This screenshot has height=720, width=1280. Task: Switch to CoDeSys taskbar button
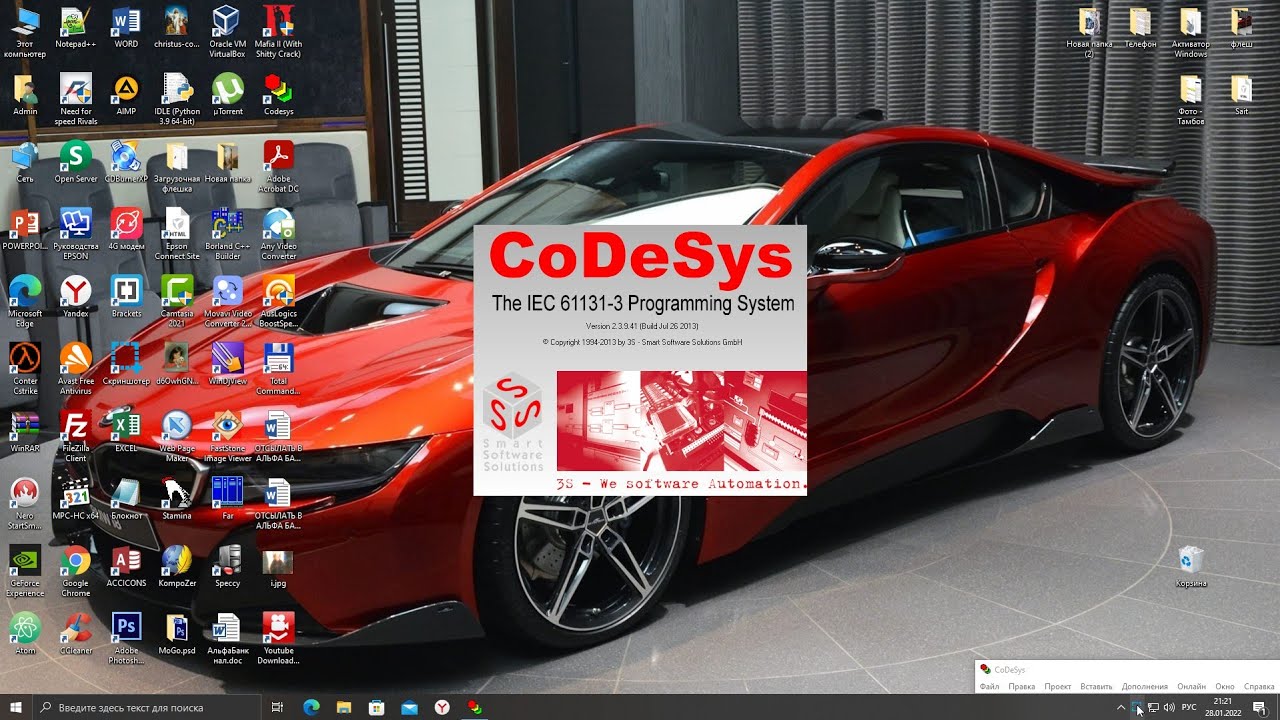tap(474, 707)
